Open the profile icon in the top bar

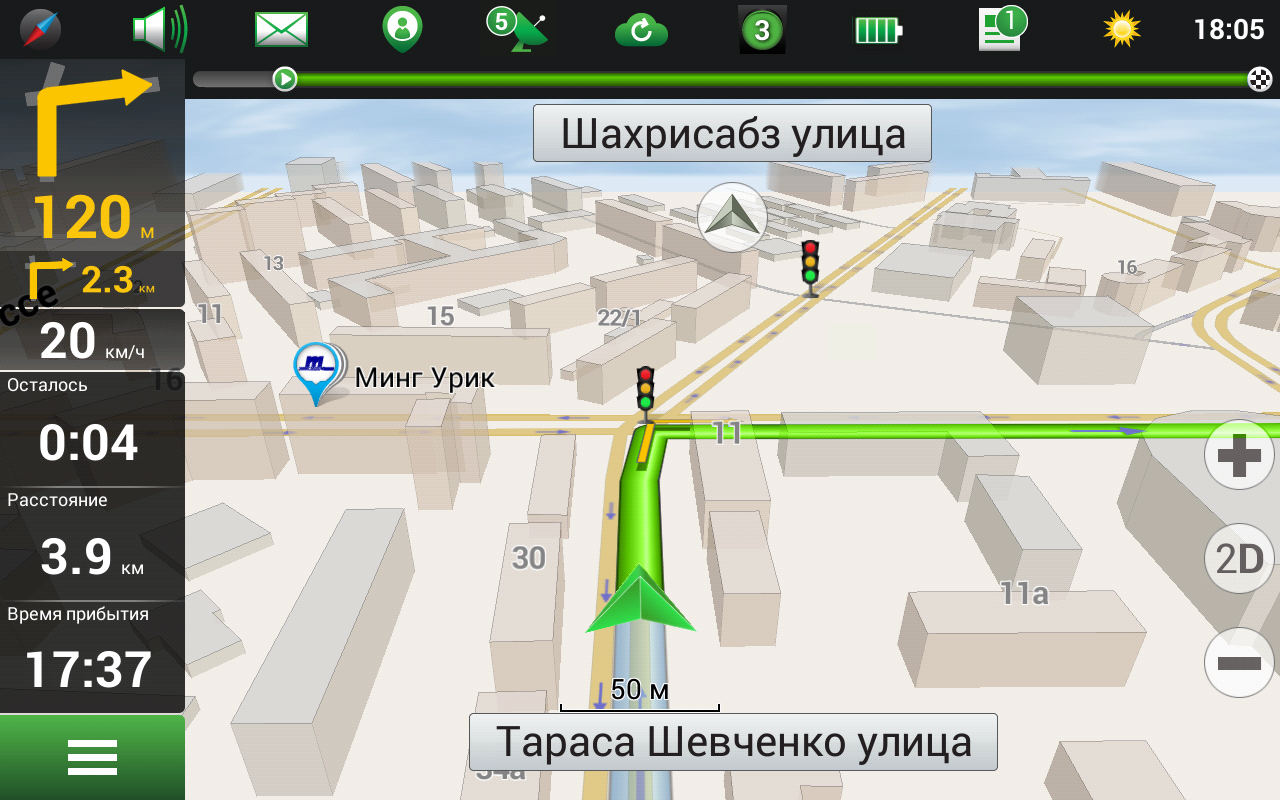pyautogui.click(x=399, y=28)
